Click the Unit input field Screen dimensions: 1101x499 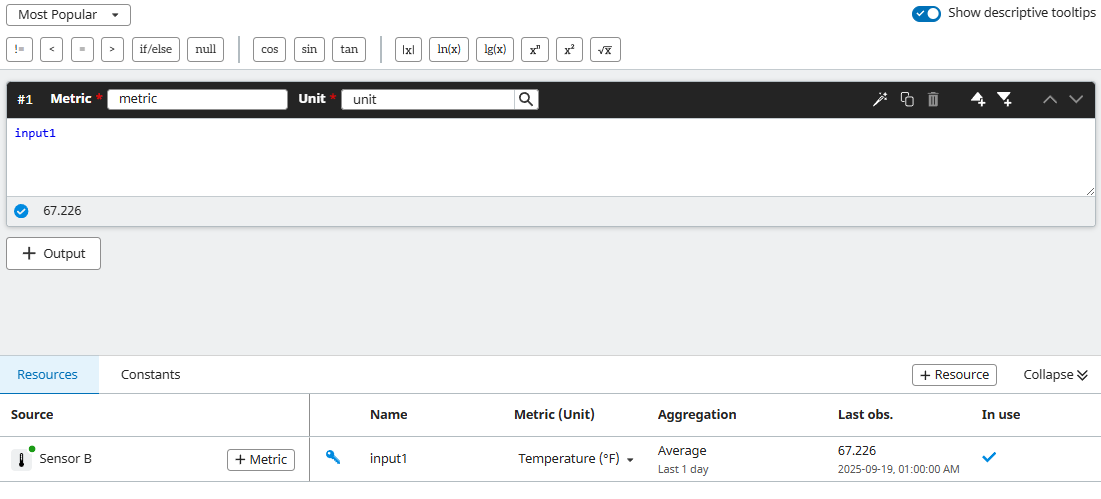tap(428, 99)
